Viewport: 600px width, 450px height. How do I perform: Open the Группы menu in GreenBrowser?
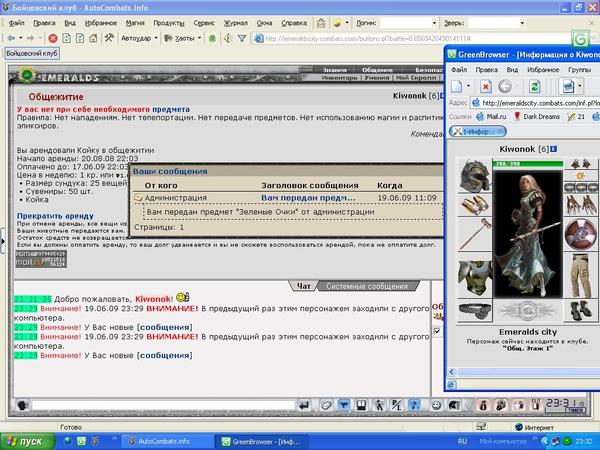[x=579, y=70]
